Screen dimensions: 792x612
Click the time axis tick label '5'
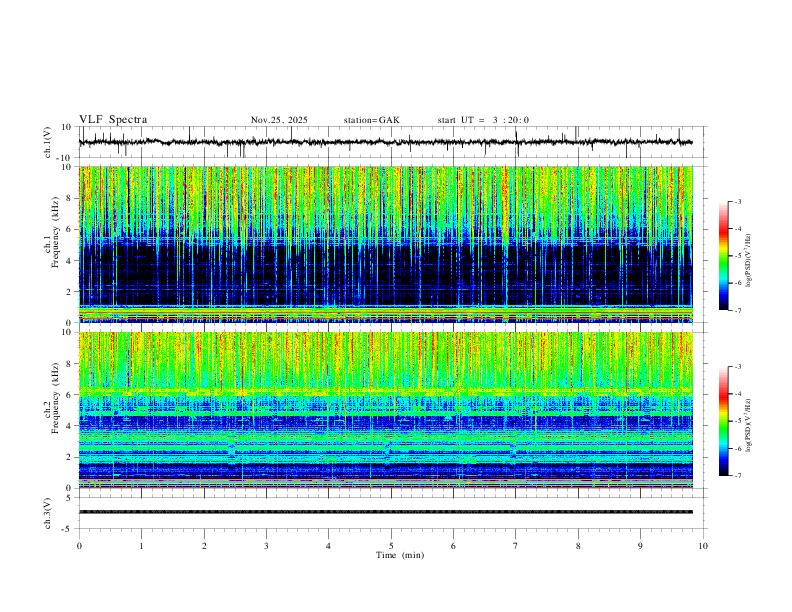391,546
